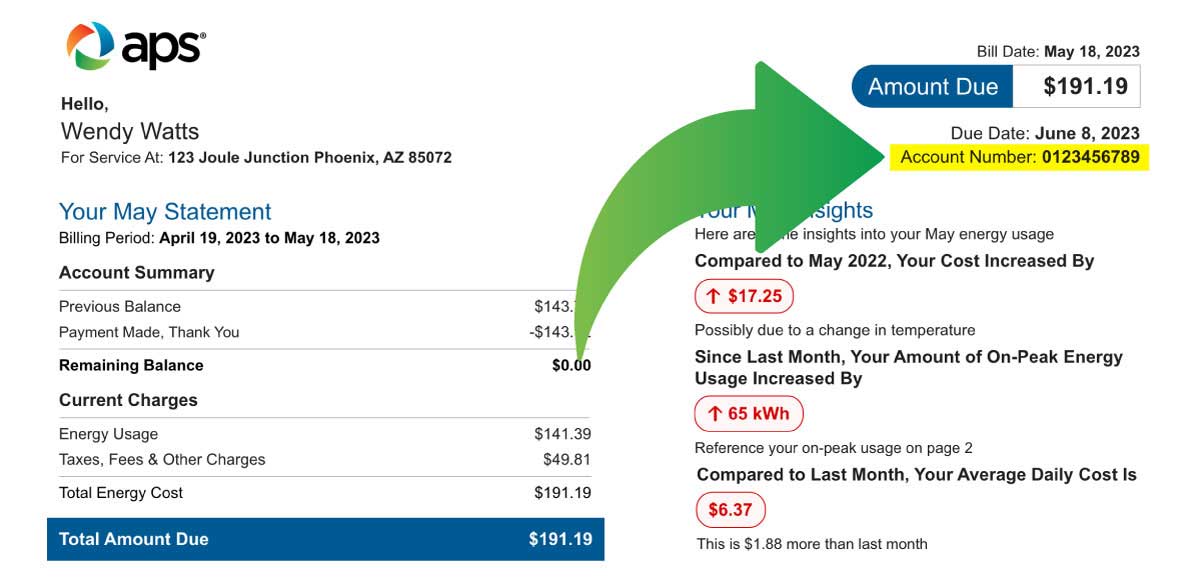Click the APS logo icon

point(90,46)
